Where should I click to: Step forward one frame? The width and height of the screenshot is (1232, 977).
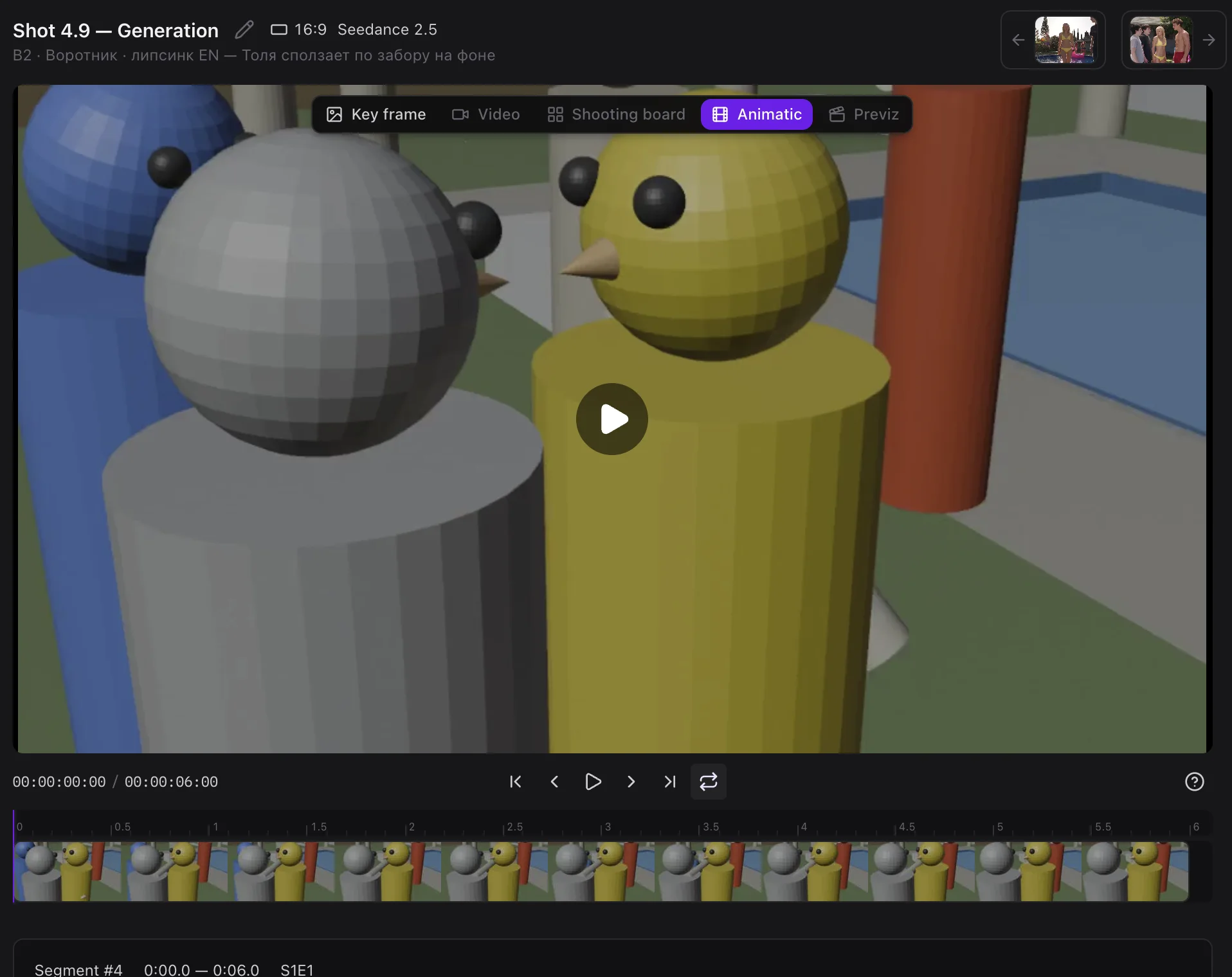click(x=631, y=782)
